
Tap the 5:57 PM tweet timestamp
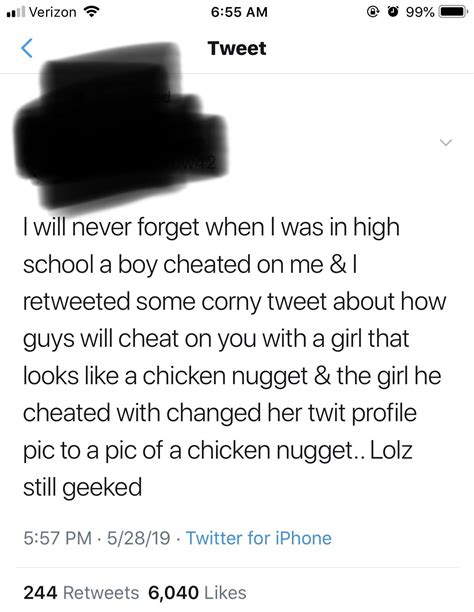point(58,538)
